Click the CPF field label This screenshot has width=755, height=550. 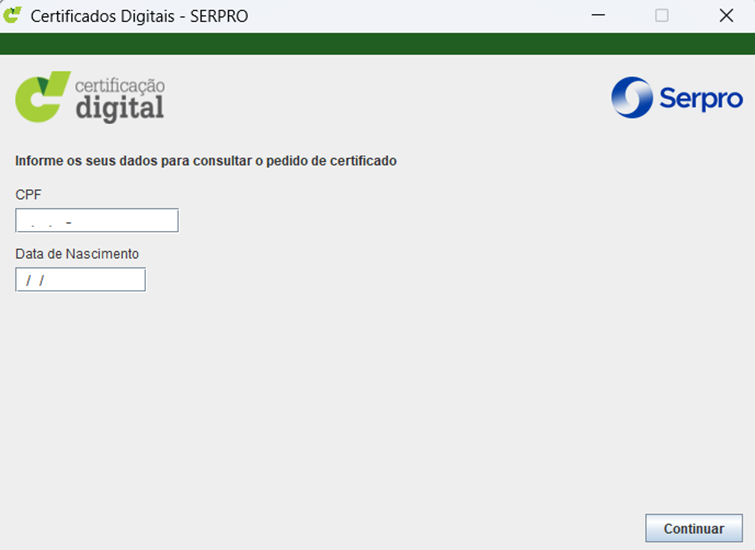[28, 194]
